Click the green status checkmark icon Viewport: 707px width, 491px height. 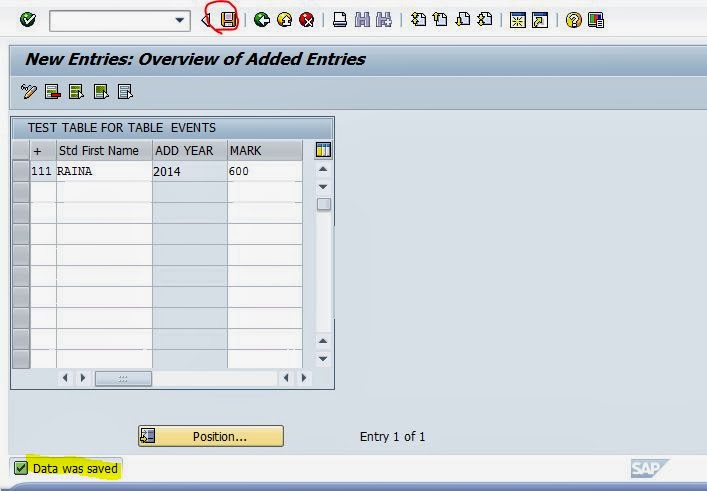pyautogui.click(x=20, y=468)
